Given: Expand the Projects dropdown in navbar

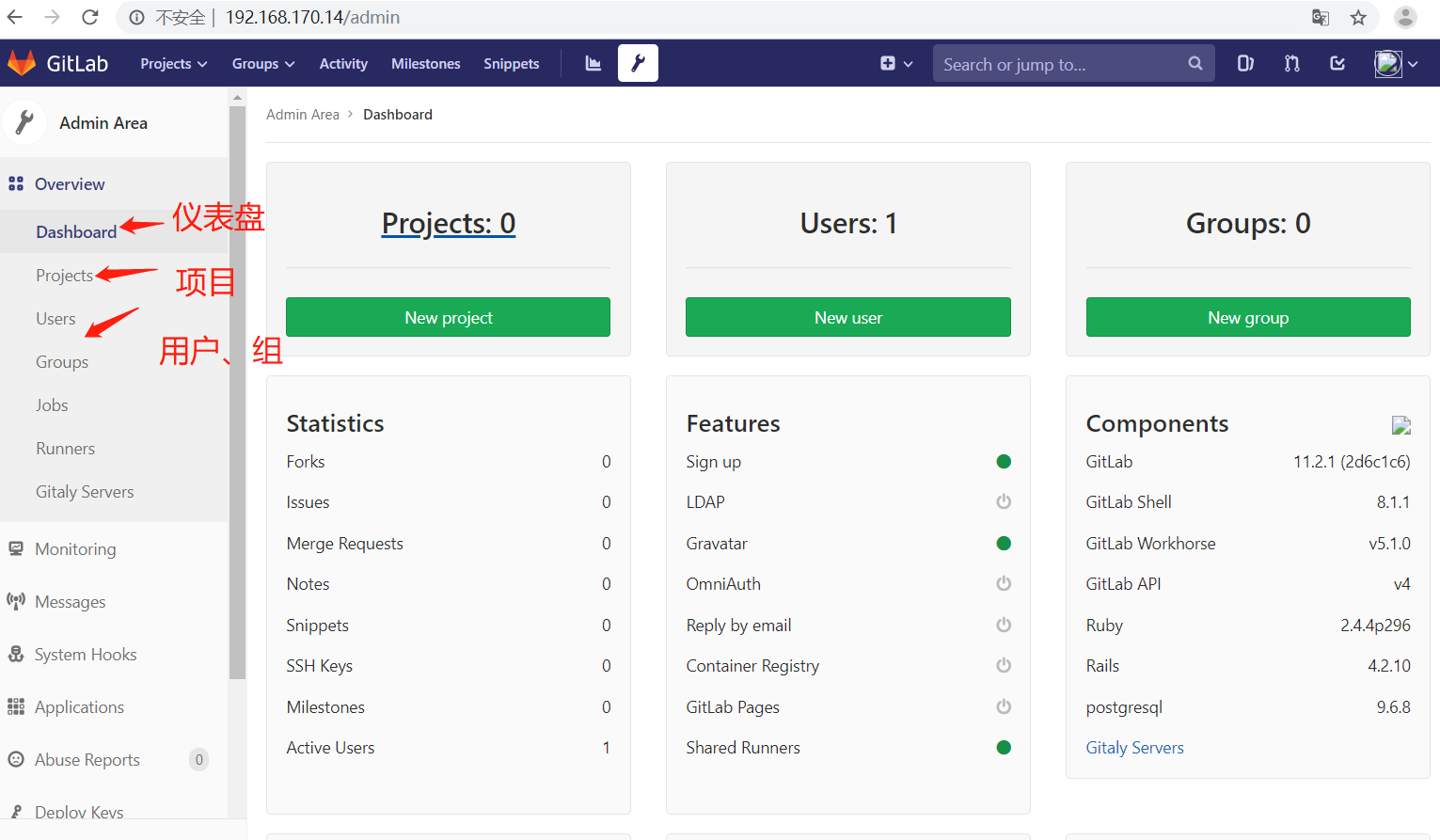Looking at the screenshot, I should coord(173,63).
